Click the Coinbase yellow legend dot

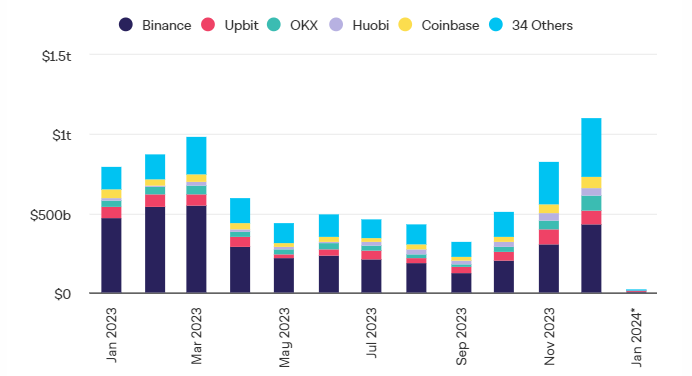point(405,25)
